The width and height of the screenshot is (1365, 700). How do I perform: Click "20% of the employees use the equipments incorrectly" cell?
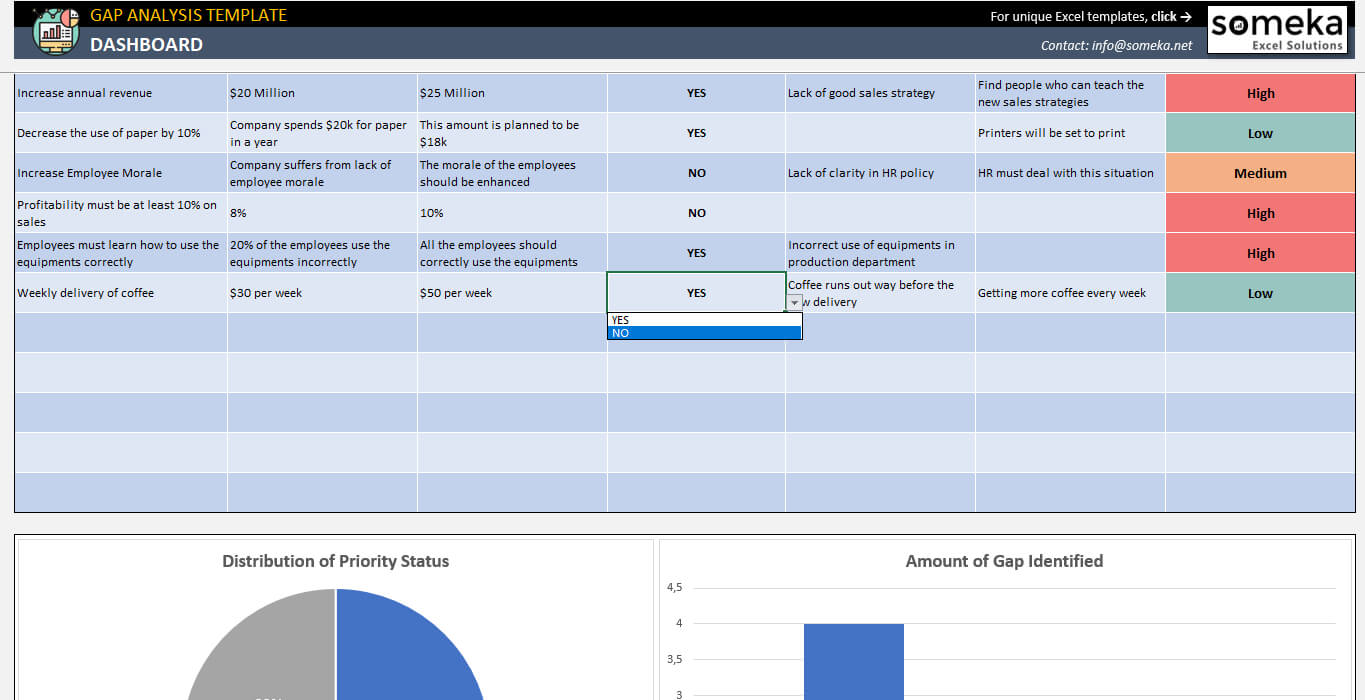coord(322,253)
